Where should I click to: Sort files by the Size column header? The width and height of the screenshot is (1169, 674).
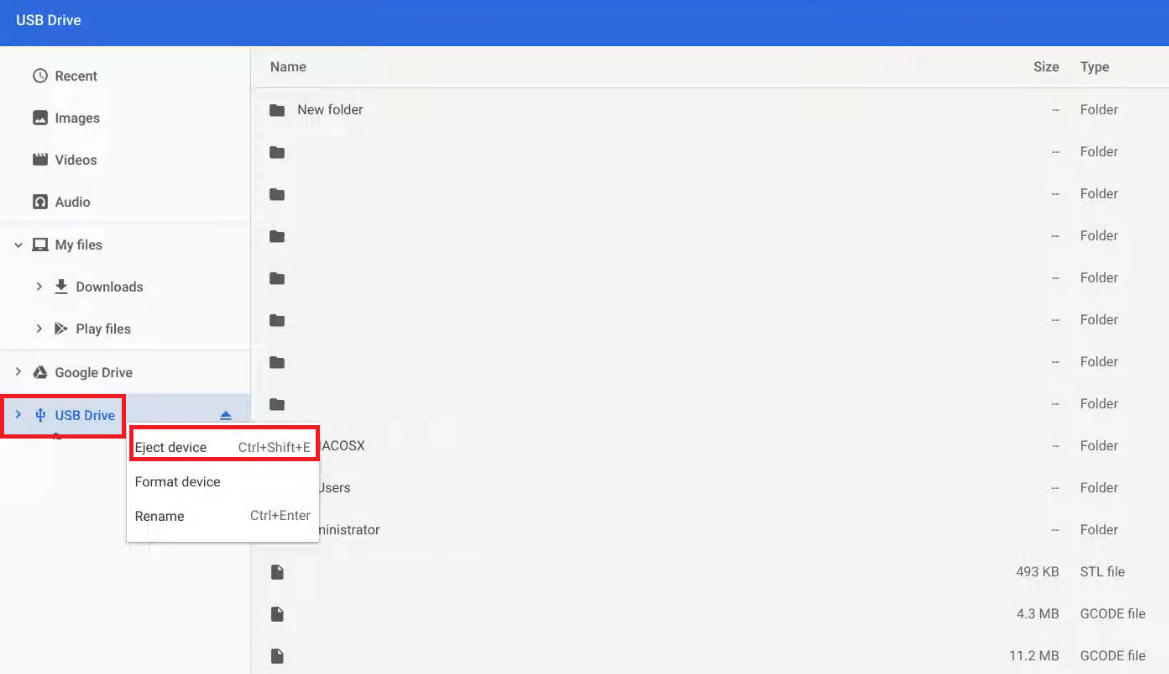(1046, 67)
